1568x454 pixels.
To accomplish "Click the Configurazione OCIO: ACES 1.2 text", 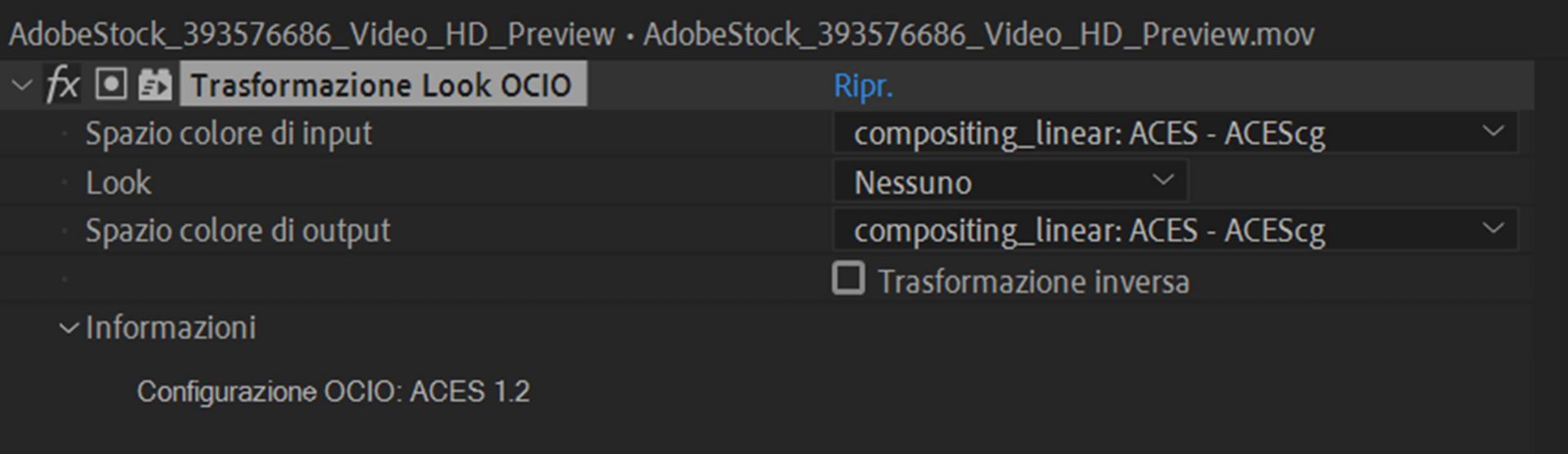I will [x=333, y=392].
